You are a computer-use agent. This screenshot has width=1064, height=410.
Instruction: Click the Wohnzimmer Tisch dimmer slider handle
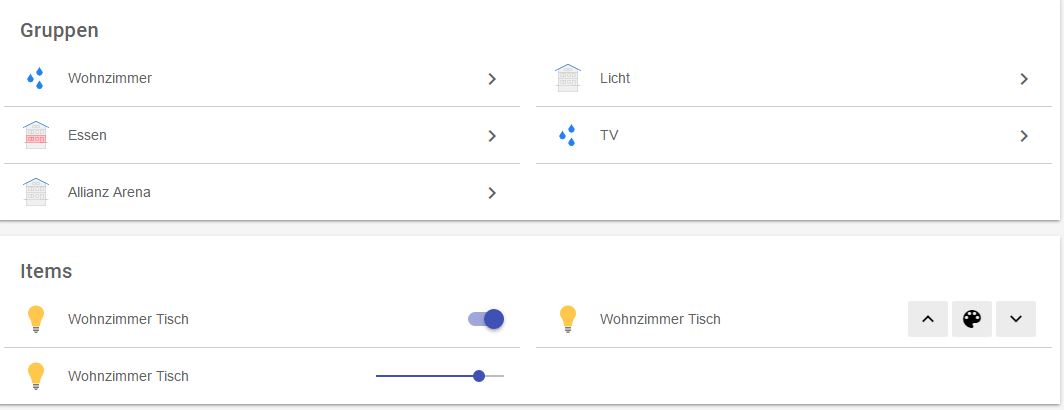click(479, 376)
